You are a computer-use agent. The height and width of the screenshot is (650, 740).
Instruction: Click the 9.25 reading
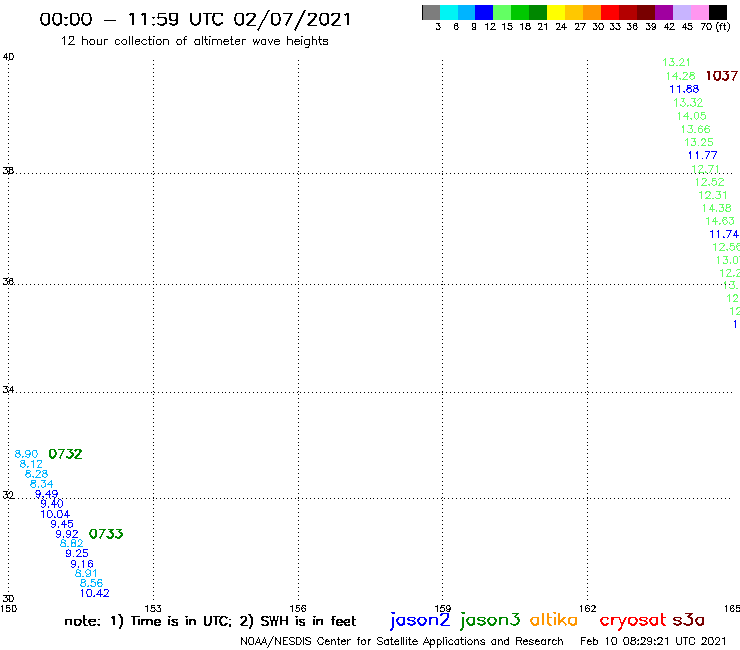77,553
